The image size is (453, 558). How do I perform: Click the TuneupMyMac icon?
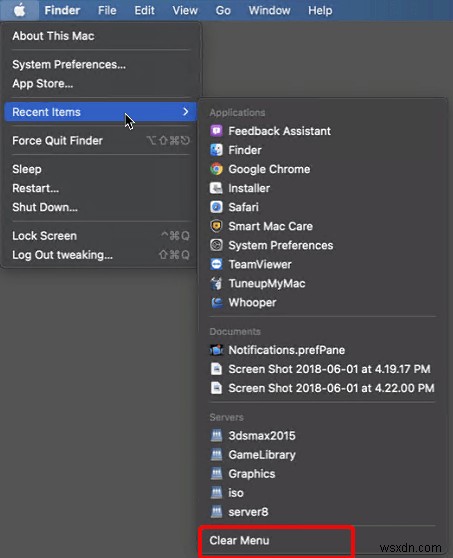click(216, 284)
